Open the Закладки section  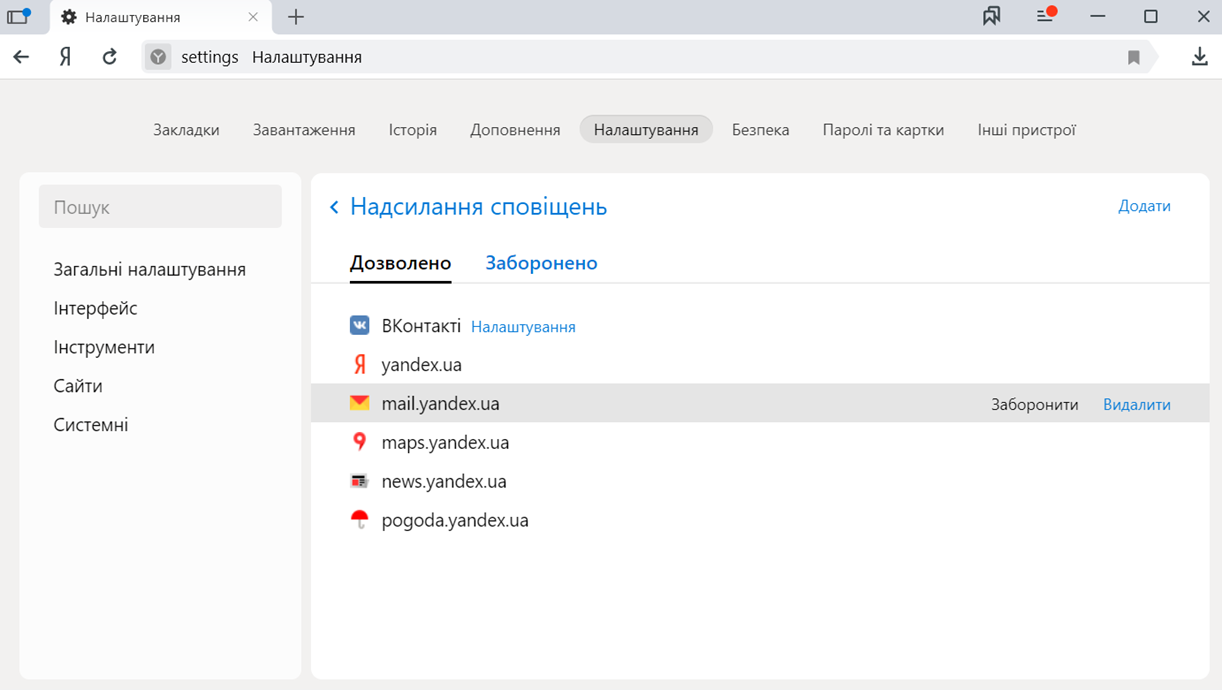click(186, 129)
